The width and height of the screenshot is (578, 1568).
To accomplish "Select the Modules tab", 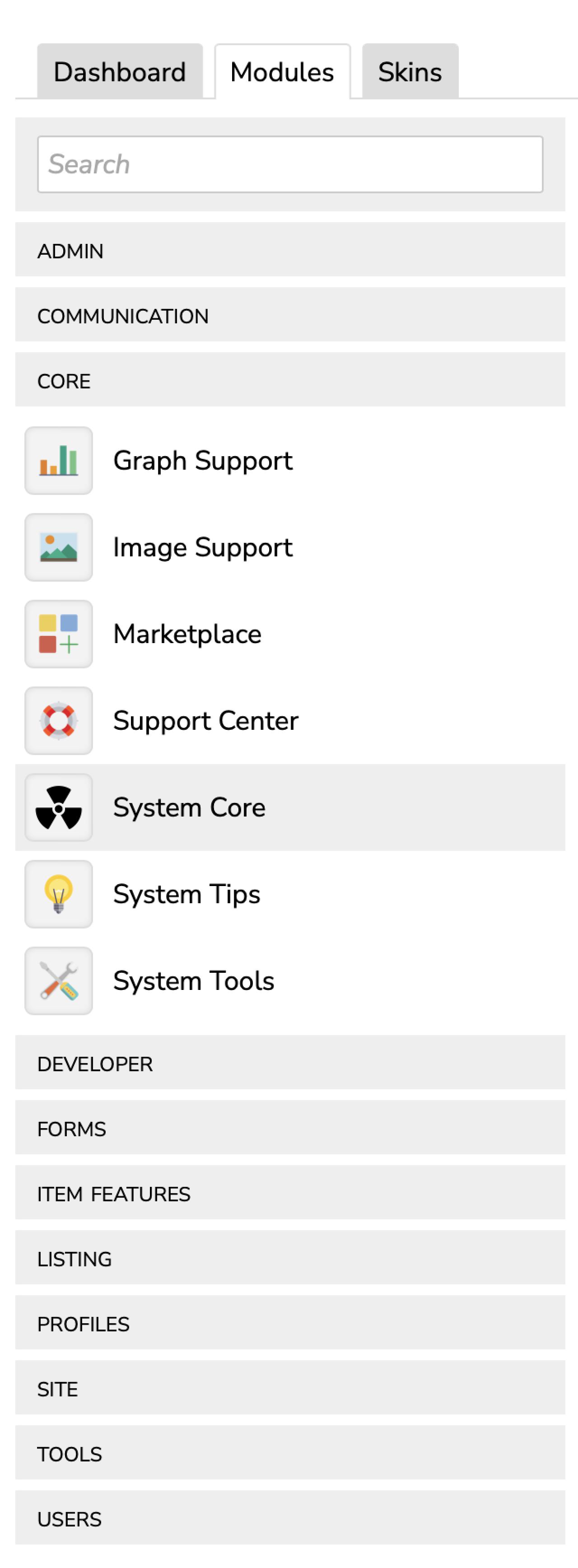I will [282, 72].
